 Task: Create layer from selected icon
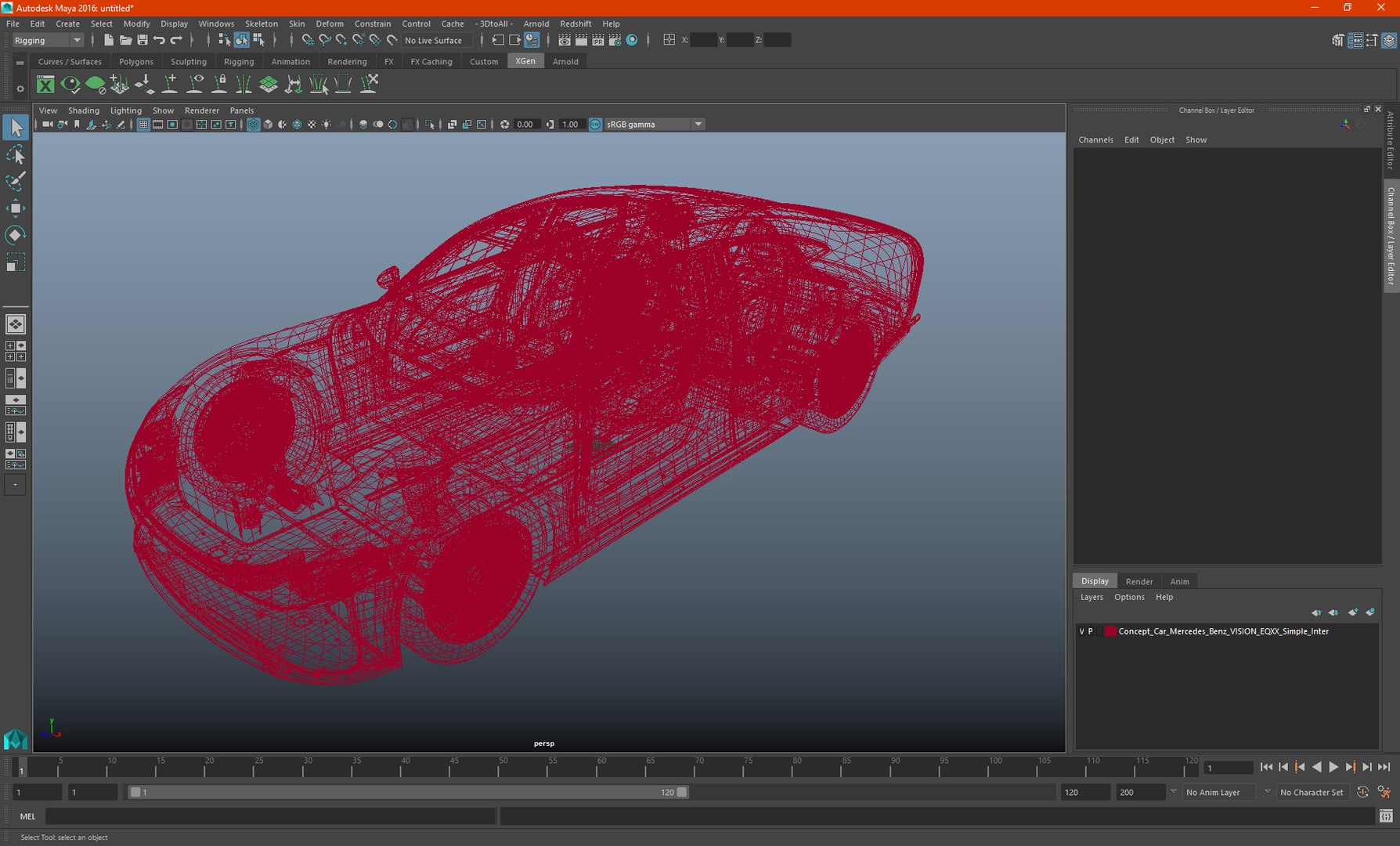coord(1370,613)
